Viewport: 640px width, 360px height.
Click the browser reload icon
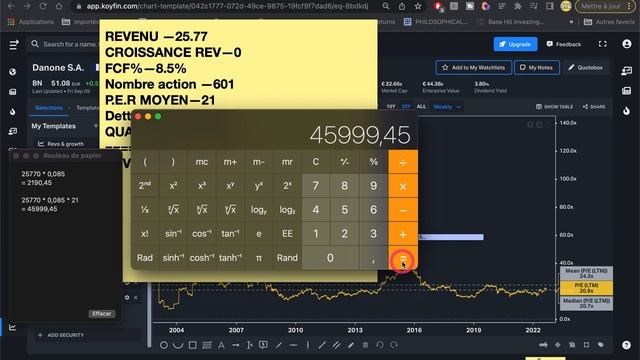click(43, 6)
